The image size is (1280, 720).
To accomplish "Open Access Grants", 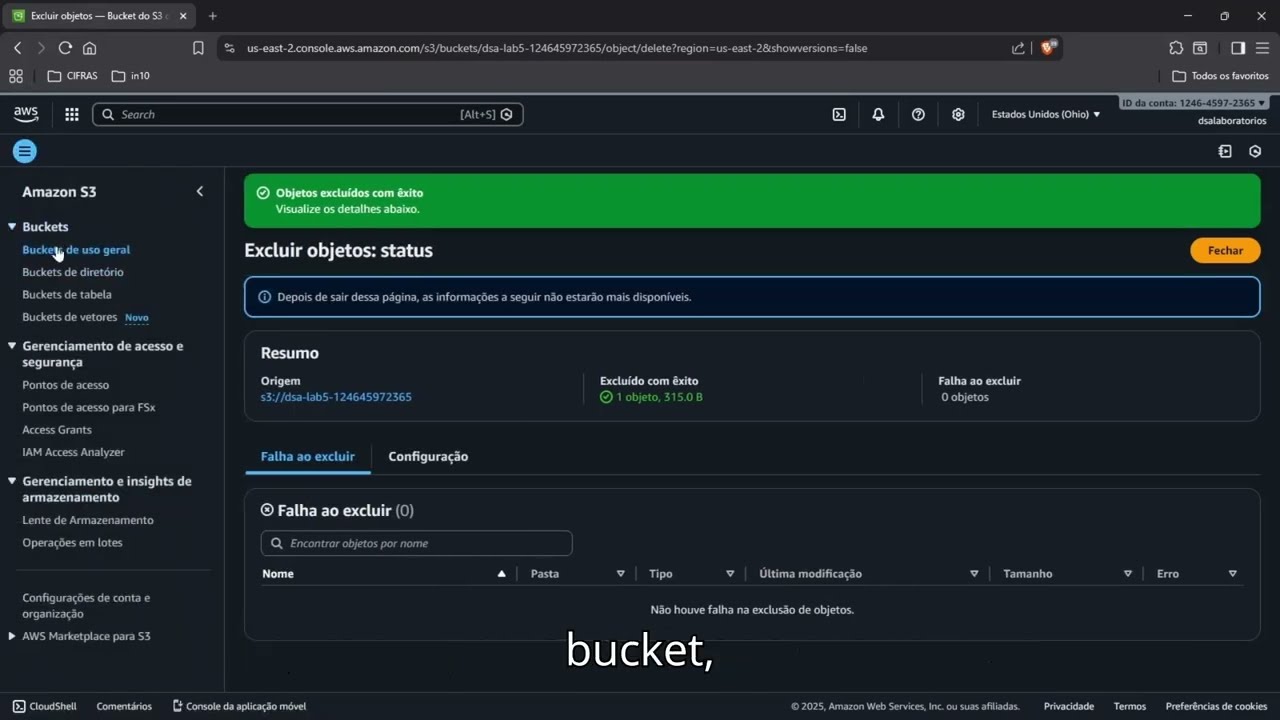I will coord(57,430).
